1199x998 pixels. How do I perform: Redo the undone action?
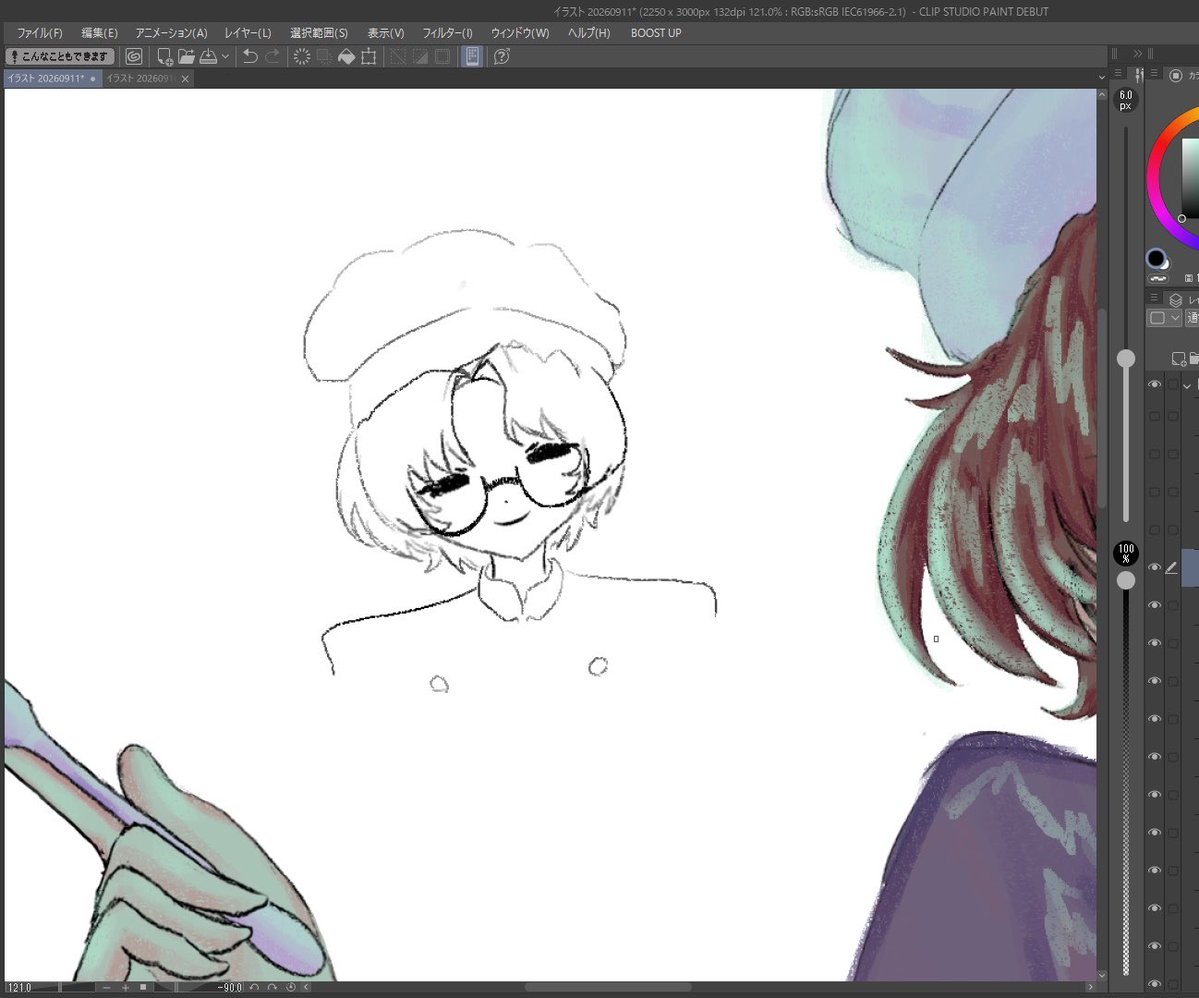click(x=272, y=57)
